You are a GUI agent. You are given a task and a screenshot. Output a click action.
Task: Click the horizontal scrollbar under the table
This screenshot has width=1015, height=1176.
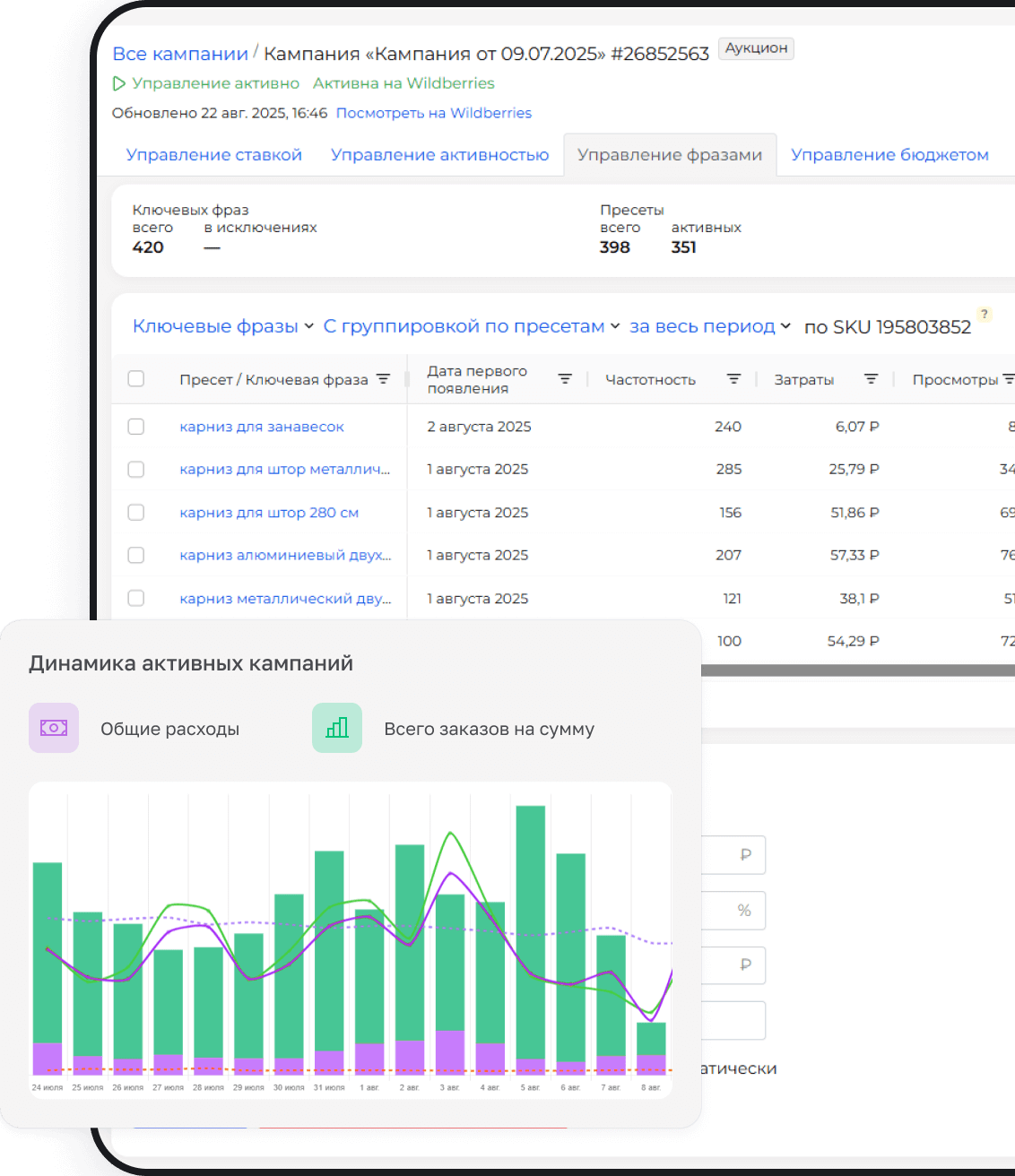[856, 670]
